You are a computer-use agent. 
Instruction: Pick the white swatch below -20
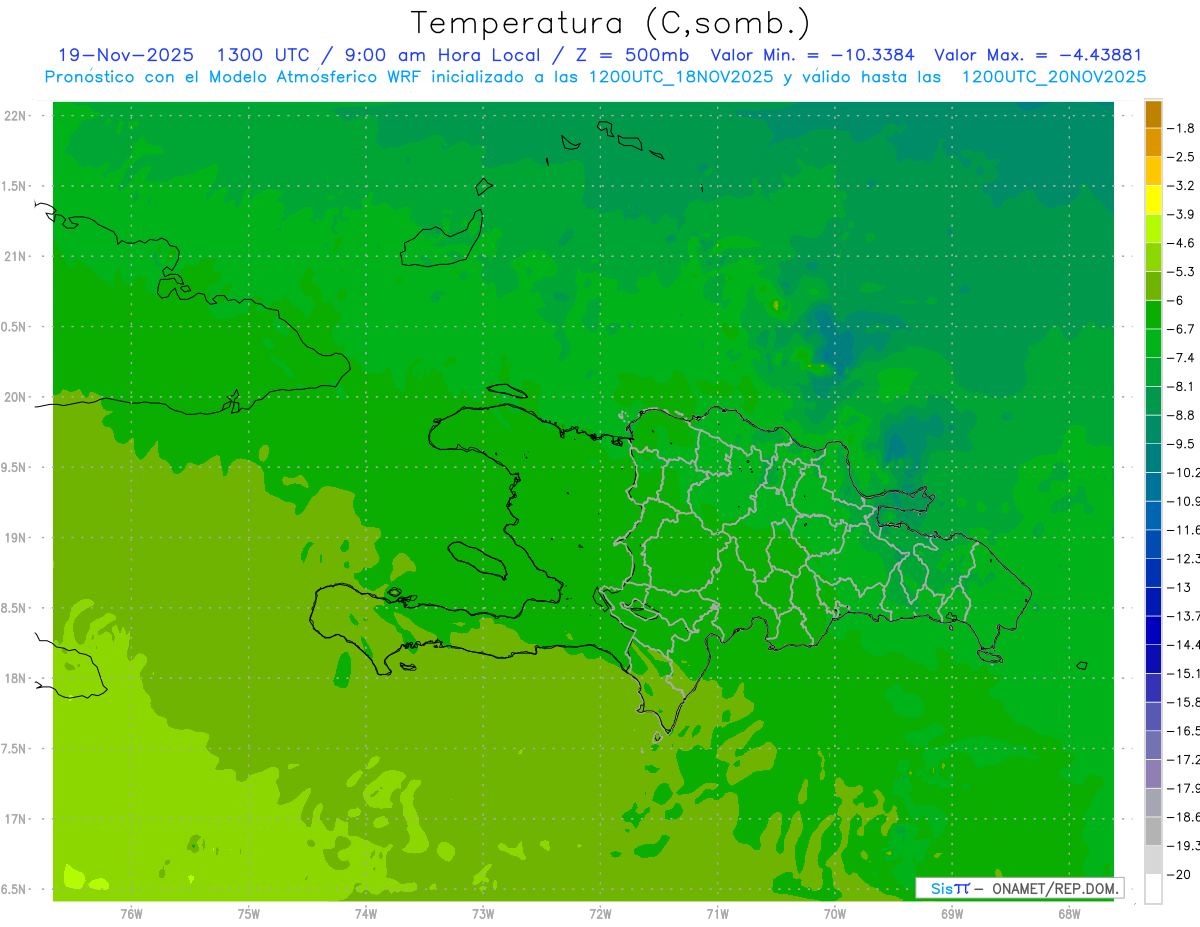1153,889
